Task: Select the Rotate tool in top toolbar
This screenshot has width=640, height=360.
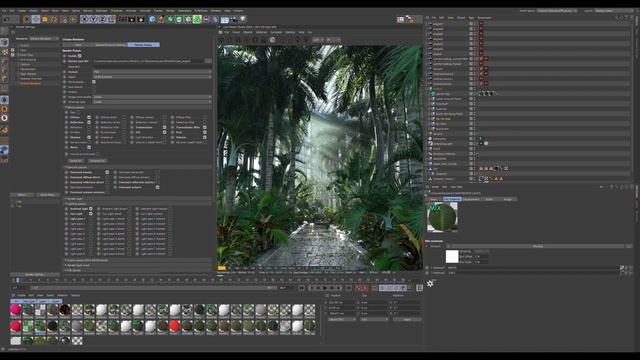Action: pos(54,19)
